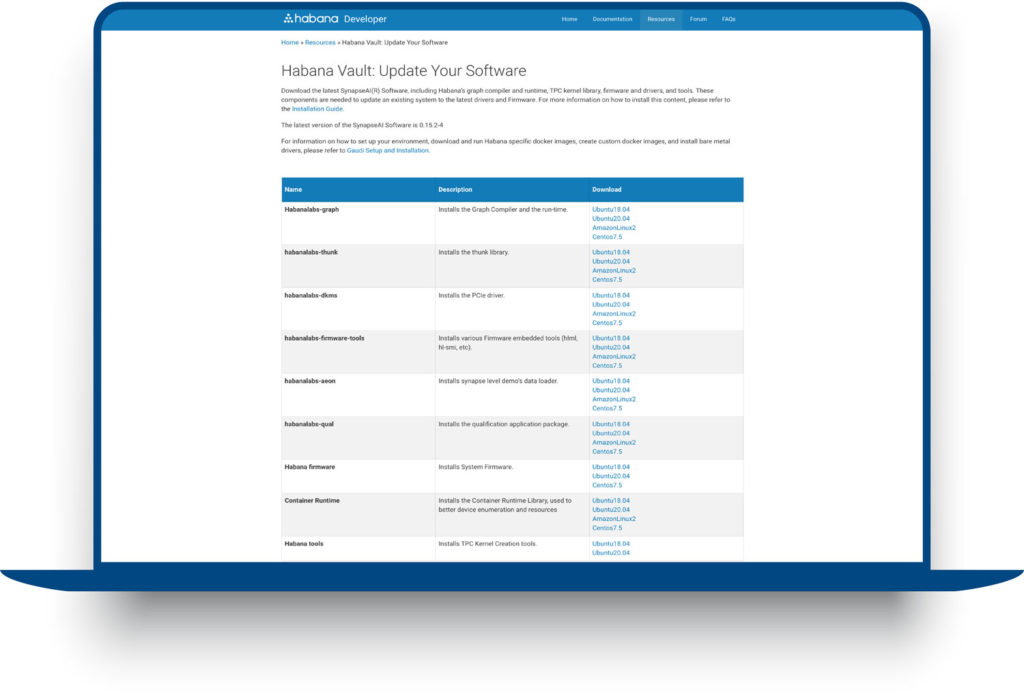Download habanalabs-aeon for Ubuntu18.04
This screenshot has height=699, width=1024.
(611, 381)
